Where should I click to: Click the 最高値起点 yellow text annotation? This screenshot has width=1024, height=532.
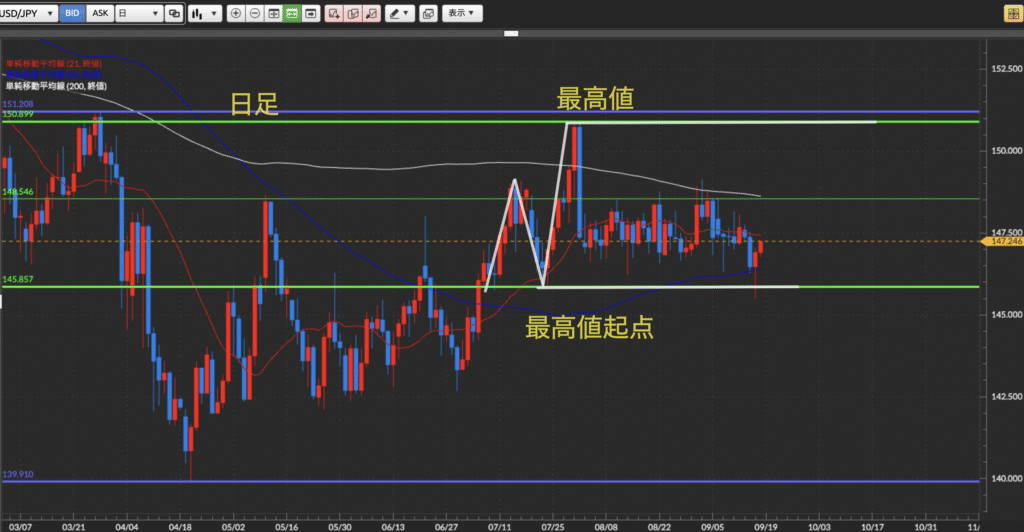pos(589,327)
